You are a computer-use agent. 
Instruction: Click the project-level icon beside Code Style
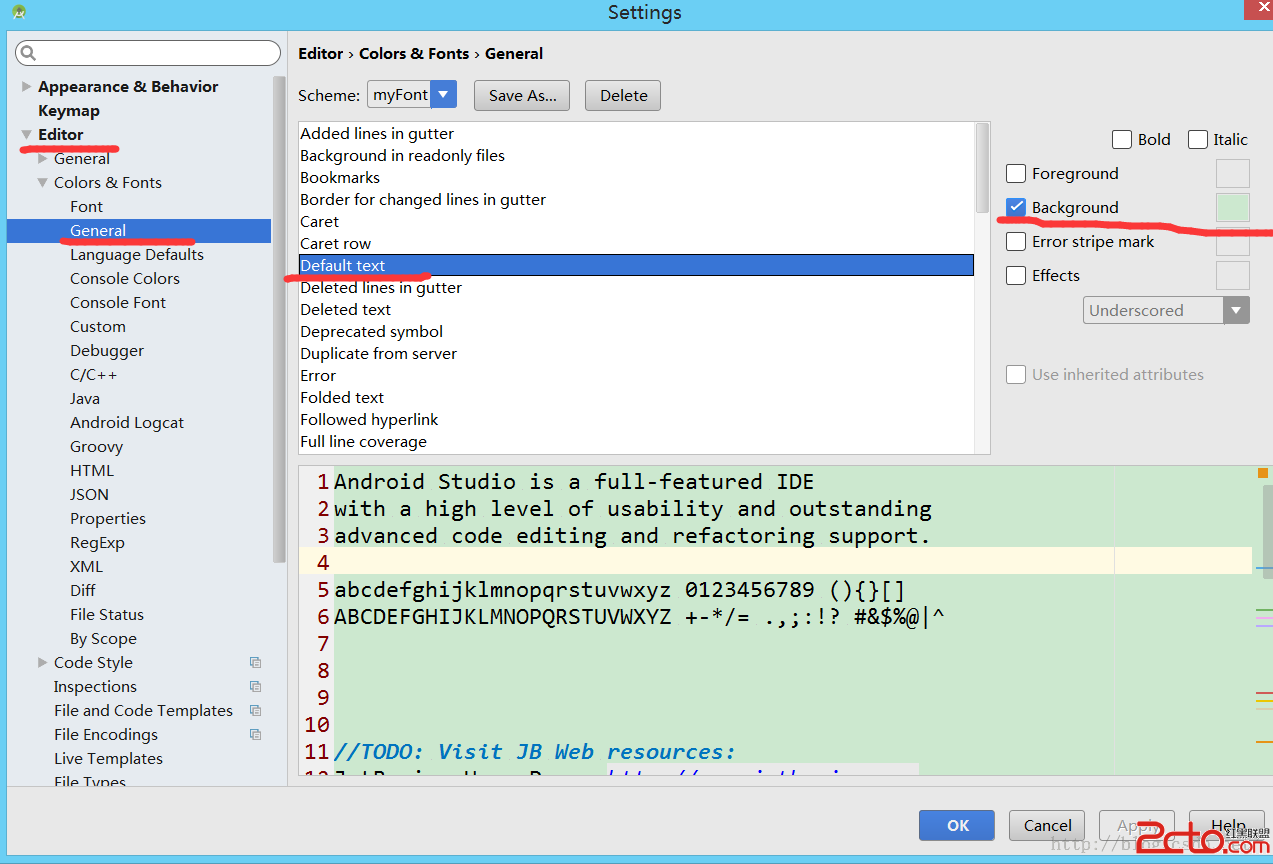click(255, 663)
